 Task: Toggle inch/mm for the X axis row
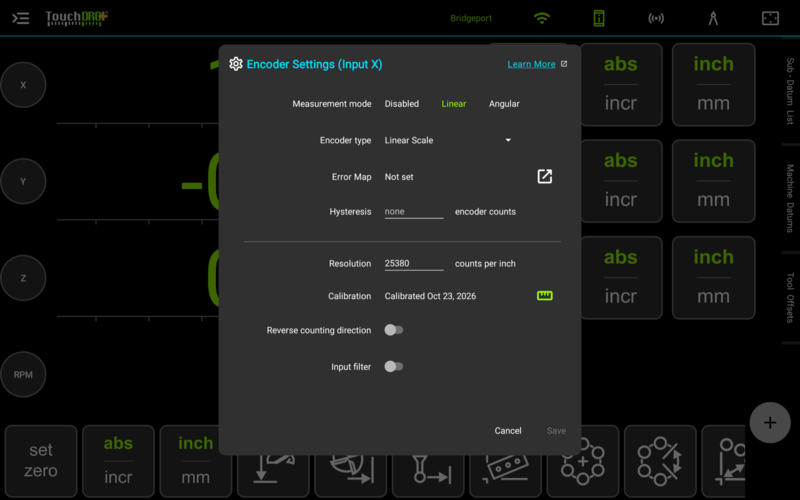[x=713, y=85]
